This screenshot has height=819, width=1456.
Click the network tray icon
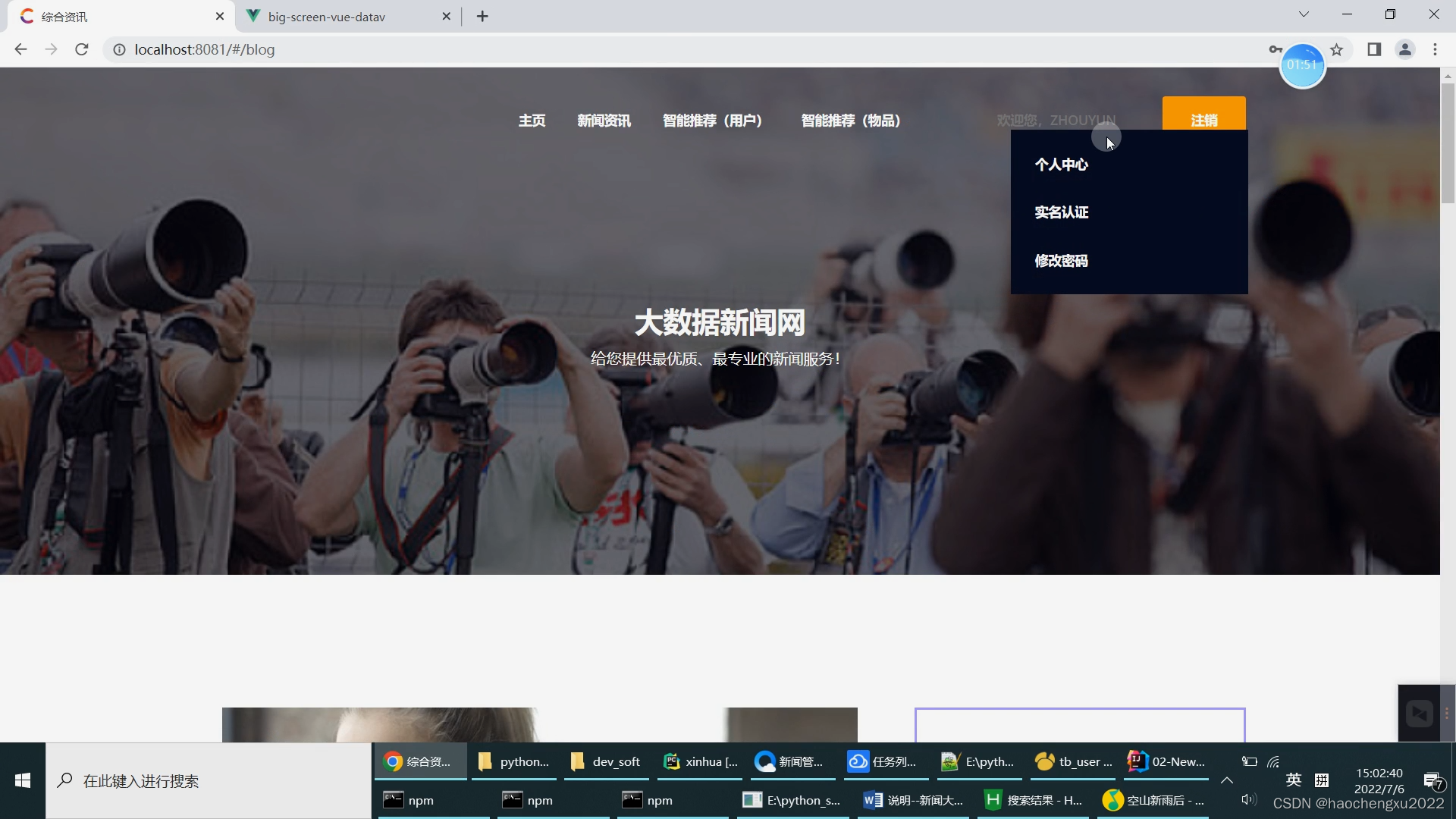pyautogui.click(x=1273, y=761)
